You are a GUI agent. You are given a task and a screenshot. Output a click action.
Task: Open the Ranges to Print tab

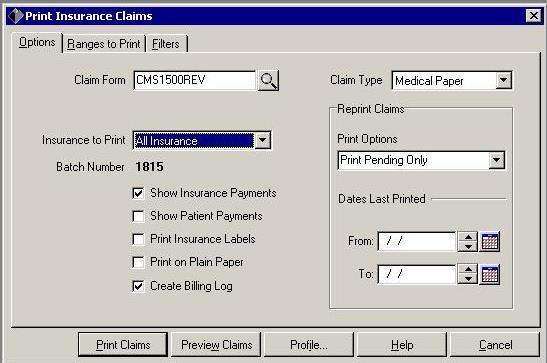pyautogui.click(x=104, y=44)
